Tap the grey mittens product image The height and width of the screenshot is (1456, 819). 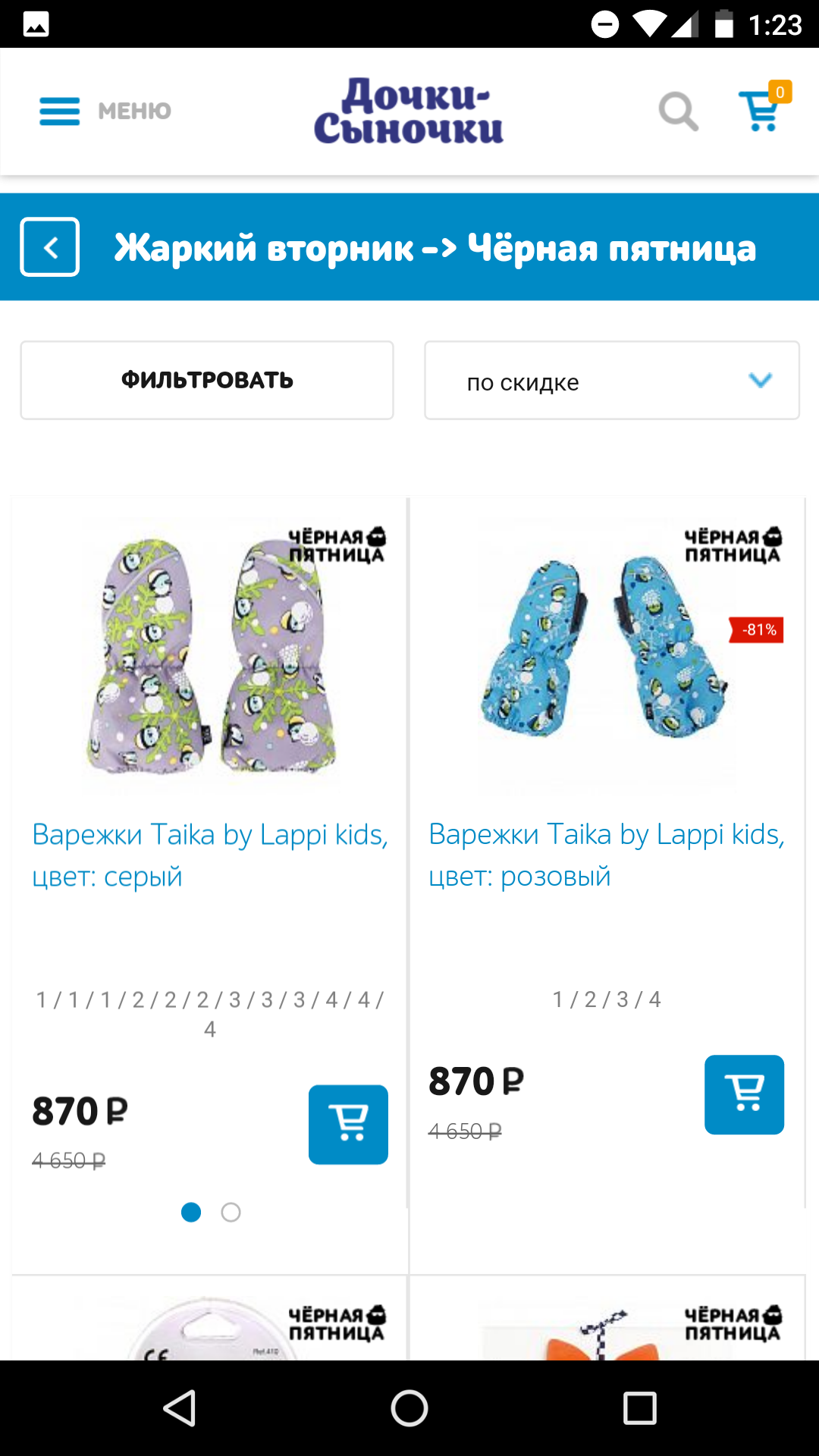[211, 656]
